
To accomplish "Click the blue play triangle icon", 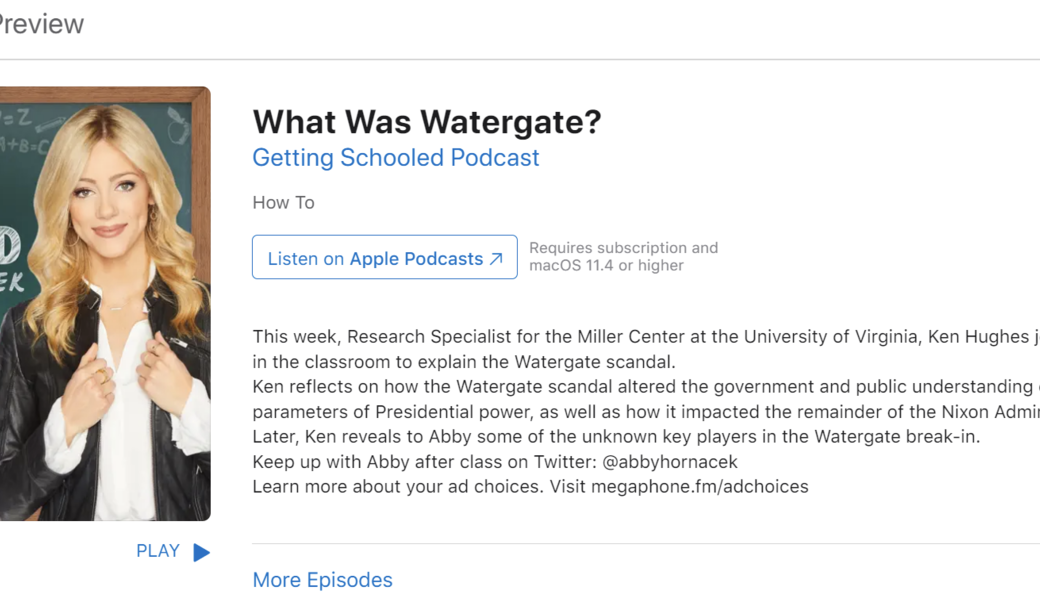I will pos(201,552).
